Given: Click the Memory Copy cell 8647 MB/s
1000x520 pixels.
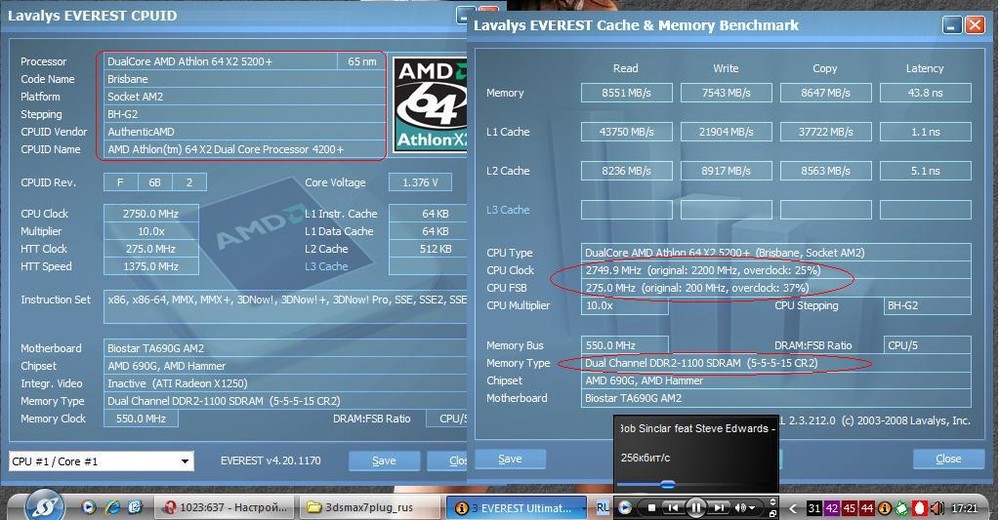Looking at the screenshot, I should 825,93.
